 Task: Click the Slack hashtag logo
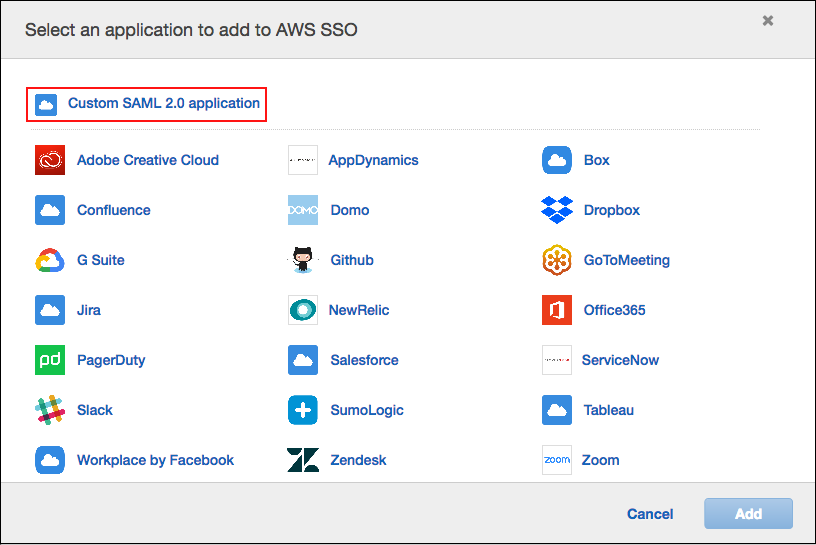point(50,410)
